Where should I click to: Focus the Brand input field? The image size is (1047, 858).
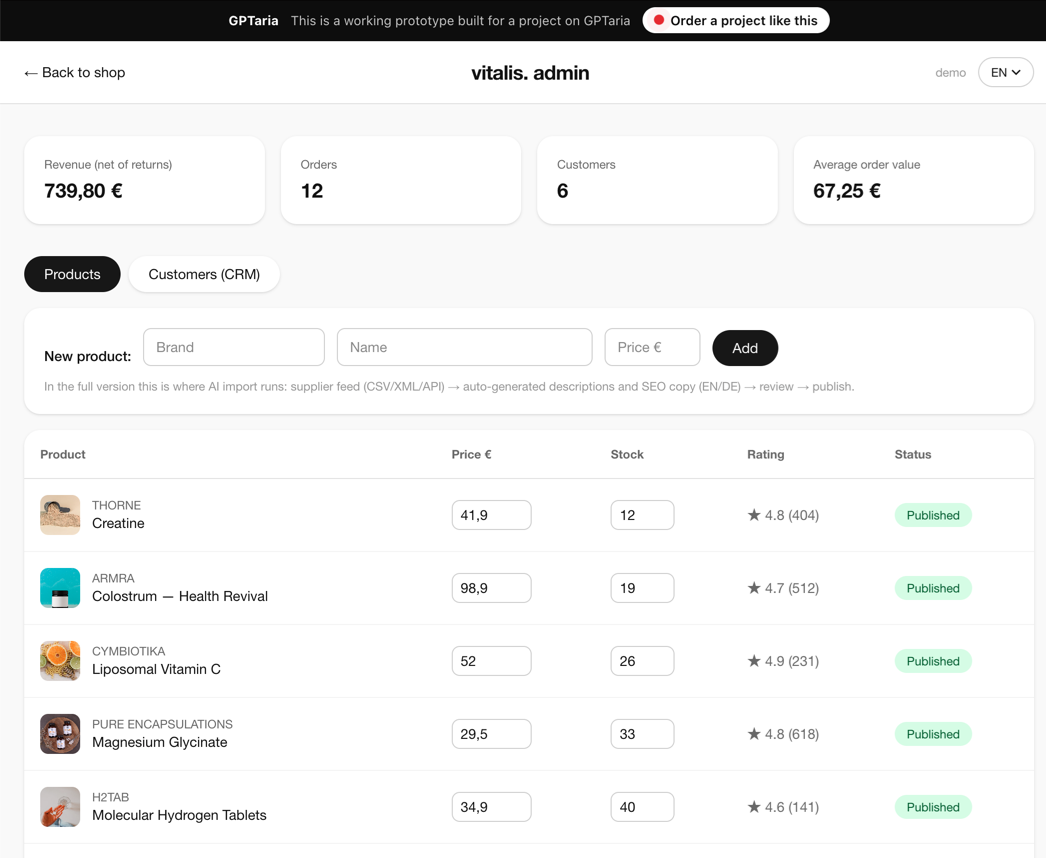point(234,347)
